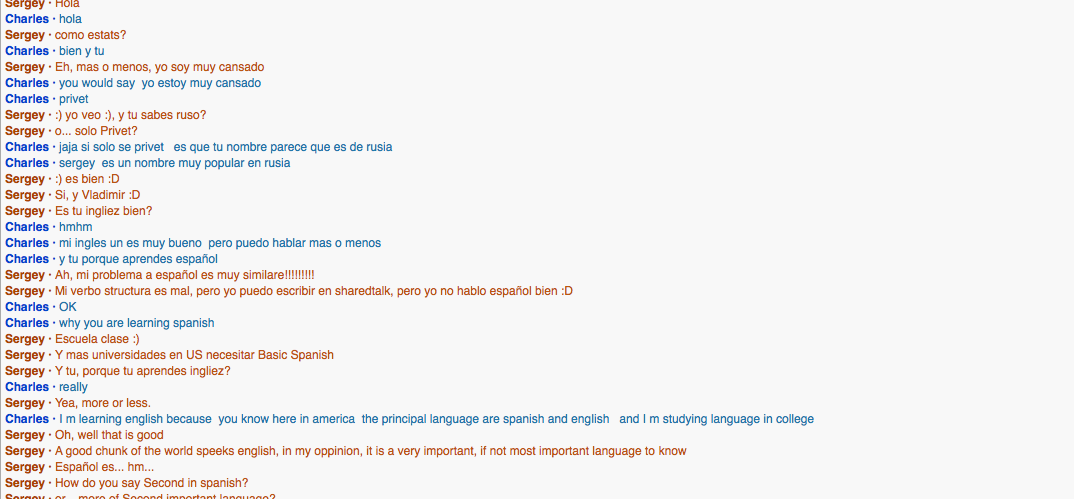Click the message "Si, y Vladimir :D"
Viewport: 1074px width, 499px height.
tap(97, 195)
